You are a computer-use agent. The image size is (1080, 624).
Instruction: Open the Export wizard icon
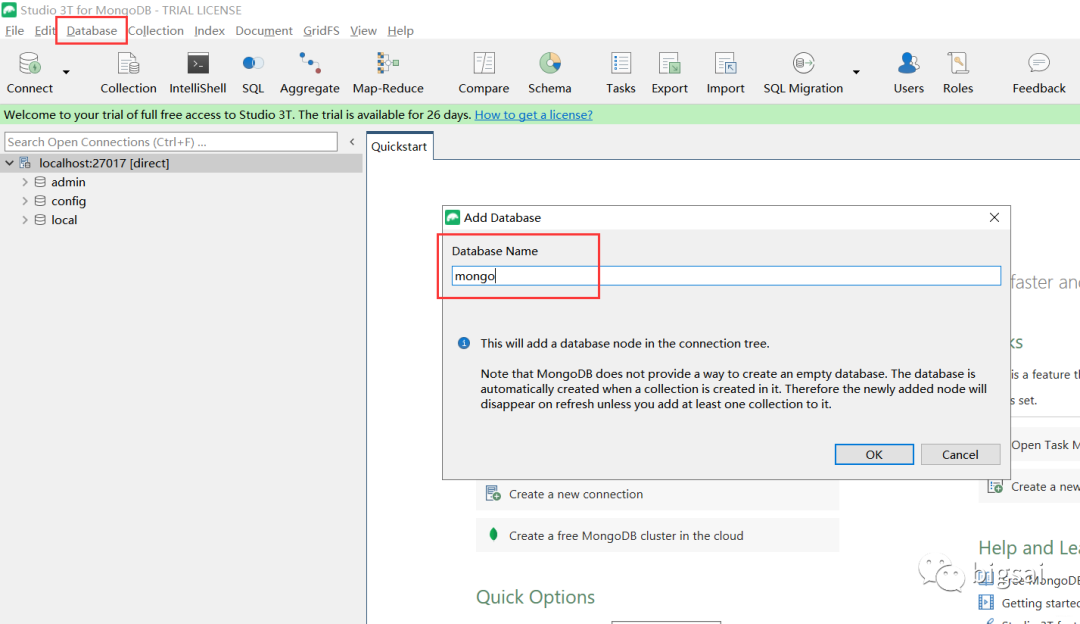point(670,65)
